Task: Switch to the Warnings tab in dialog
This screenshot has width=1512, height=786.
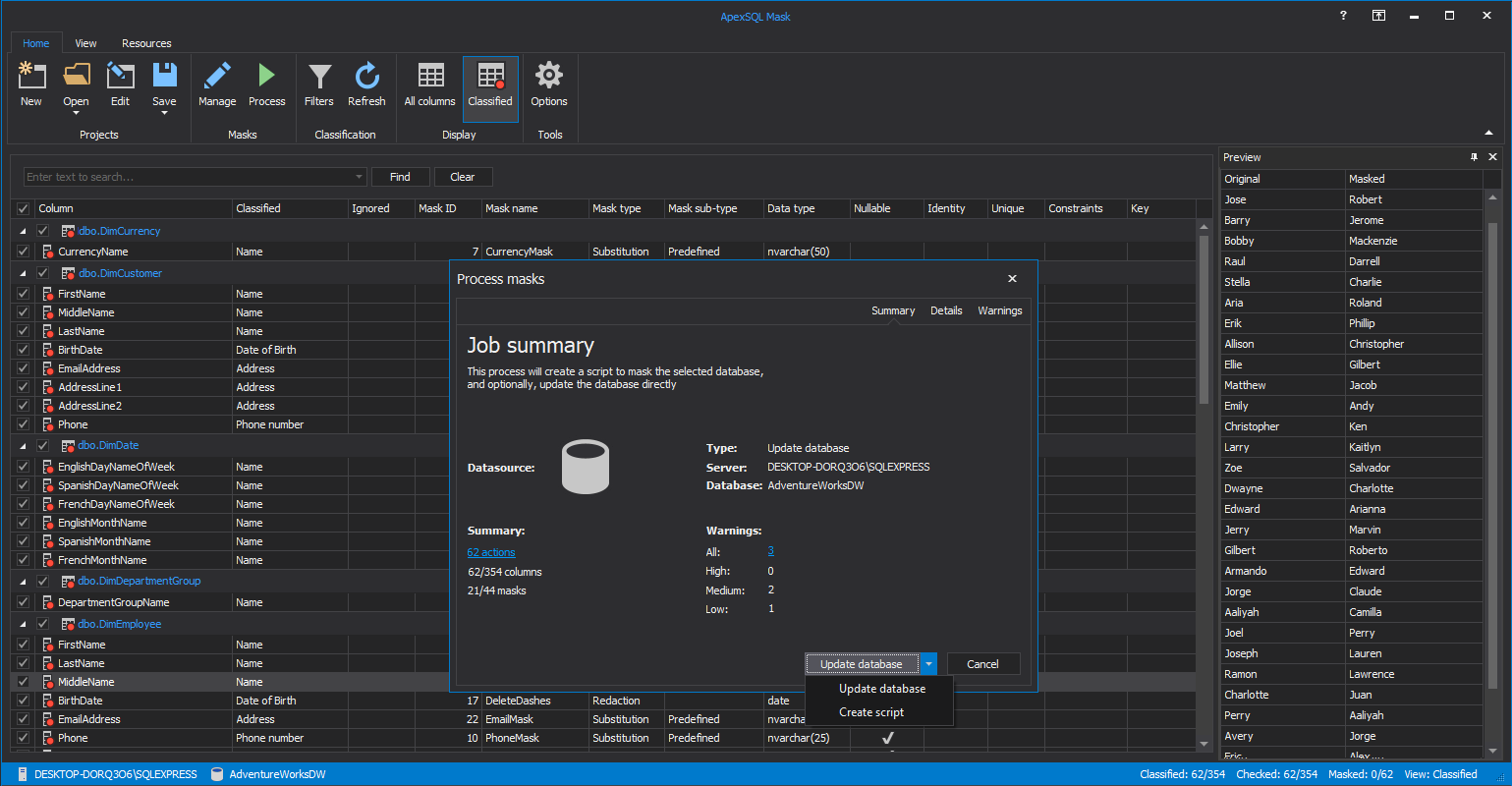Action: coord(999,310)
